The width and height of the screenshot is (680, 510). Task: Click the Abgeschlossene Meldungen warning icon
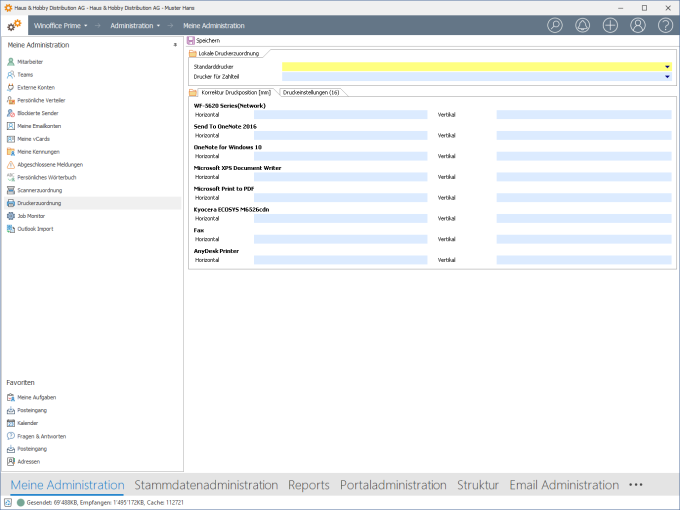[11, 164]
